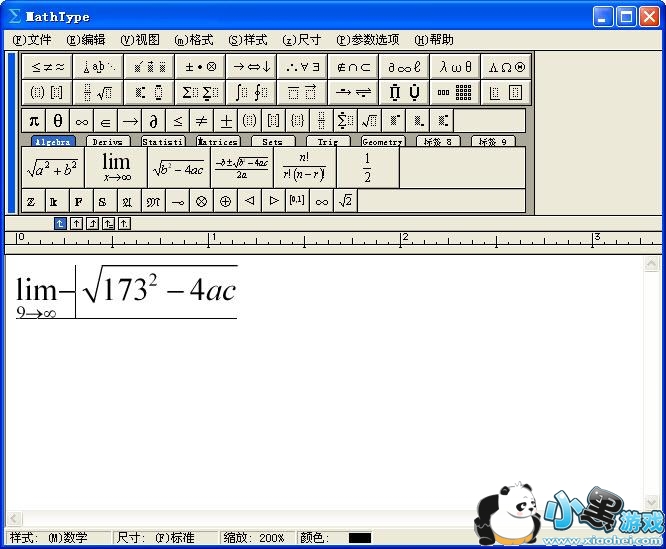The height and width of the screenshot is (549, 666).
Task: Open the 格式 (Format) menu
Action: click(194, 40)
